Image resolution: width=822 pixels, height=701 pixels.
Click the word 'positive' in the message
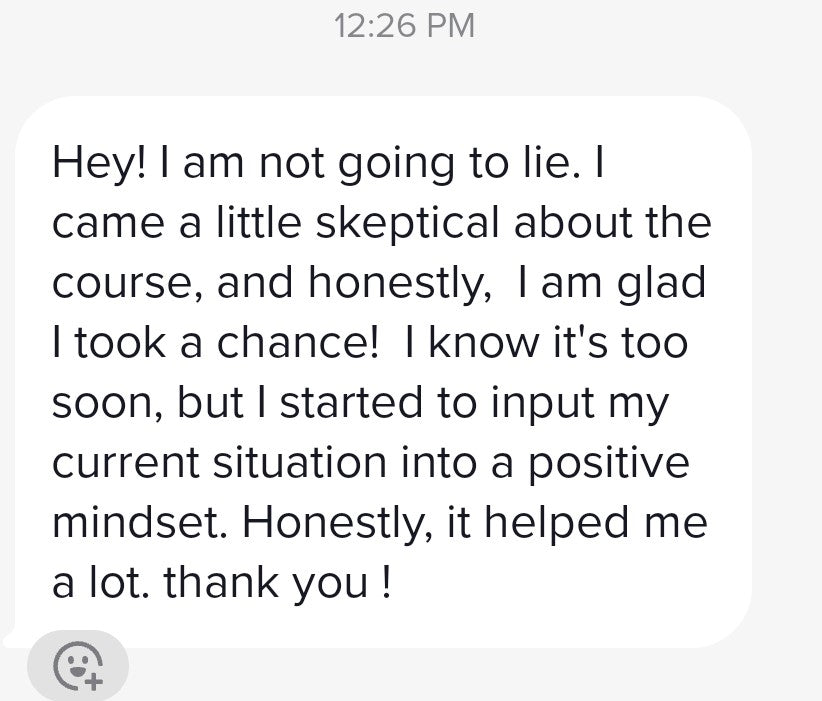coord(608,463)
